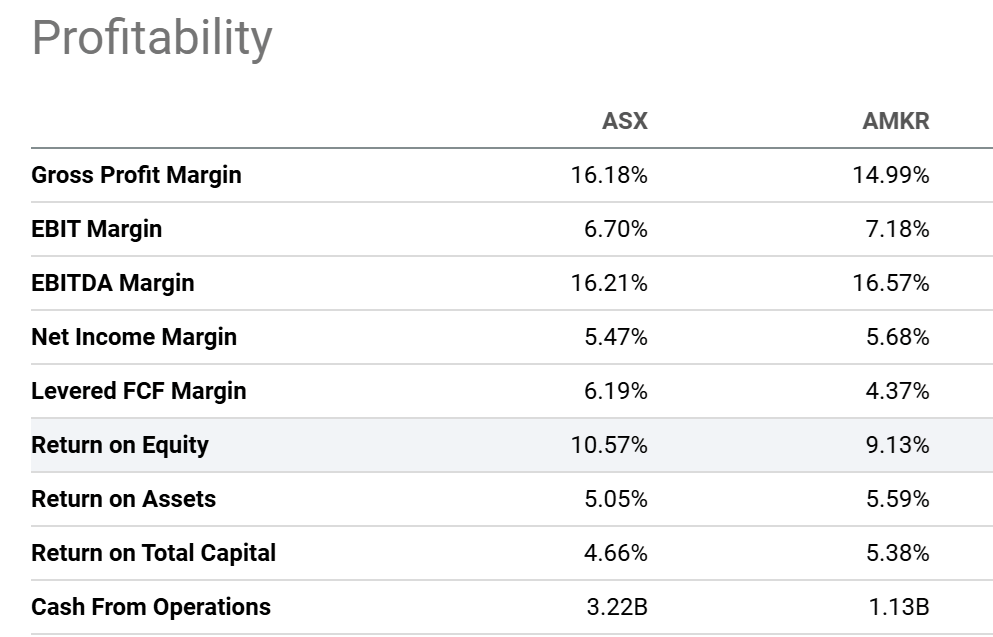Viewport: 993px width, 637px height.
Task: Click the EBIT Margin row label
Action: 96,229
